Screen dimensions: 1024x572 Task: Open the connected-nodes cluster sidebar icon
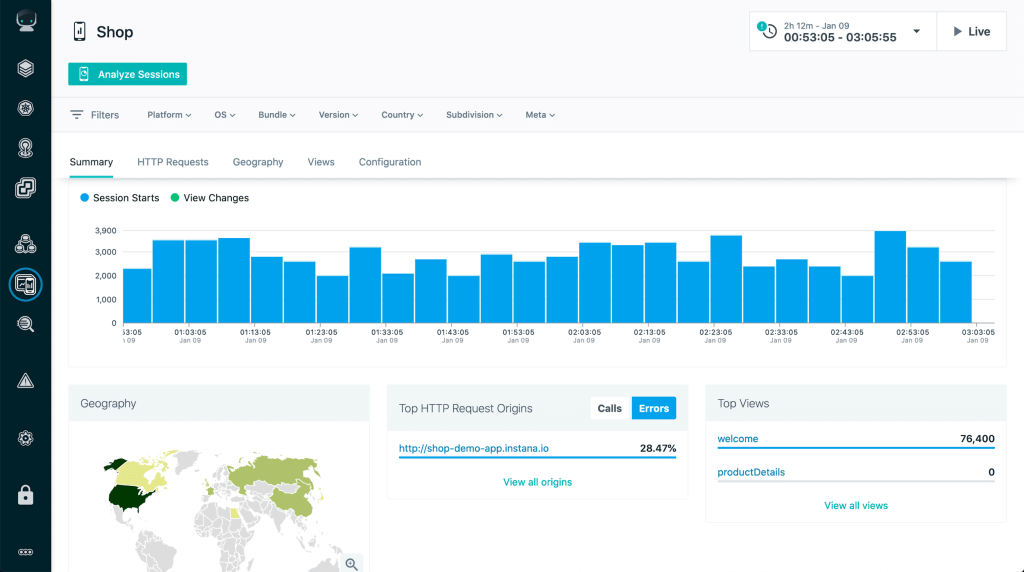25,244
